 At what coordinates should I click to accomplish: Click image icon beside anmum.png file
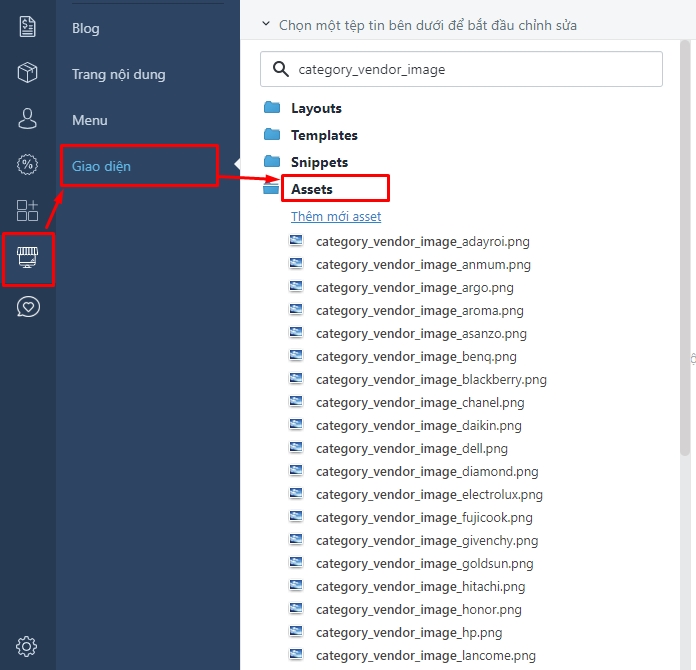pyautogui.click(x=296, y=263)
